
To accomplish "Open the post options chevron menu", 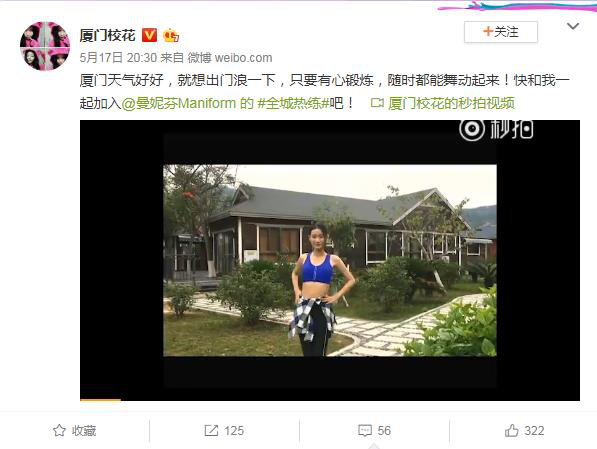I will tap(573, 26).
